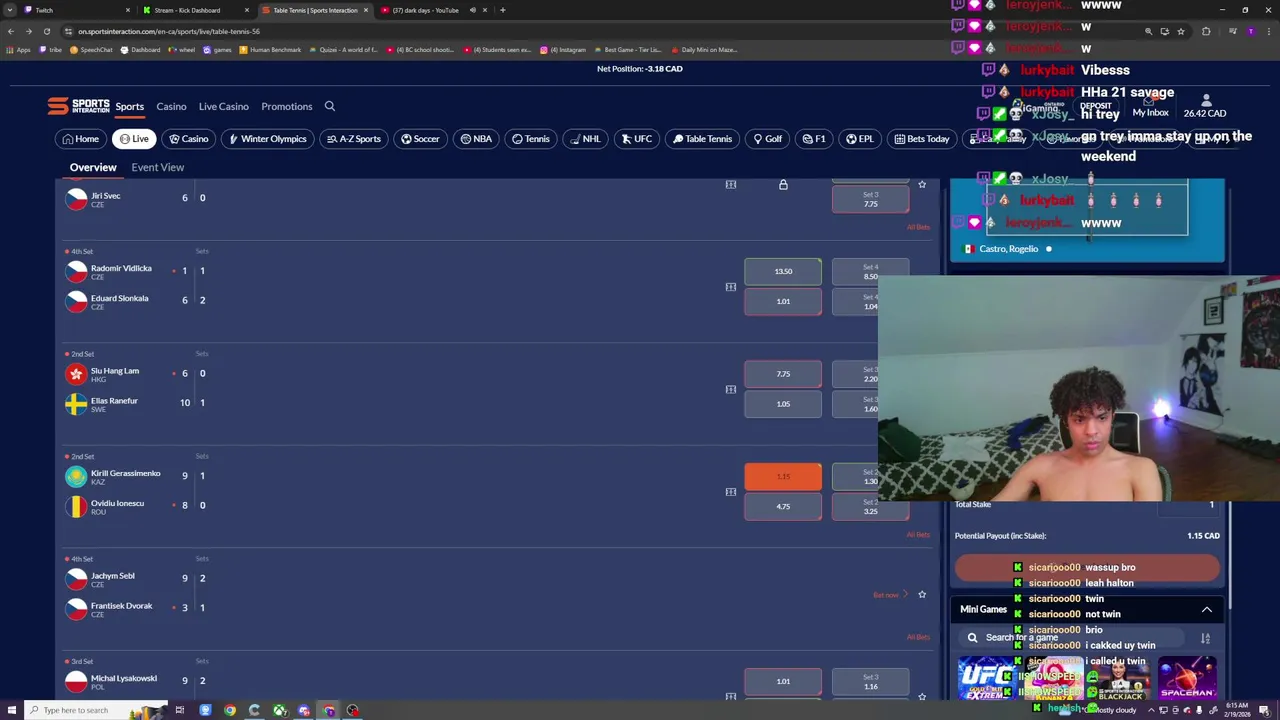
Task: Switch to Event View tab
Action: [158, 167]
